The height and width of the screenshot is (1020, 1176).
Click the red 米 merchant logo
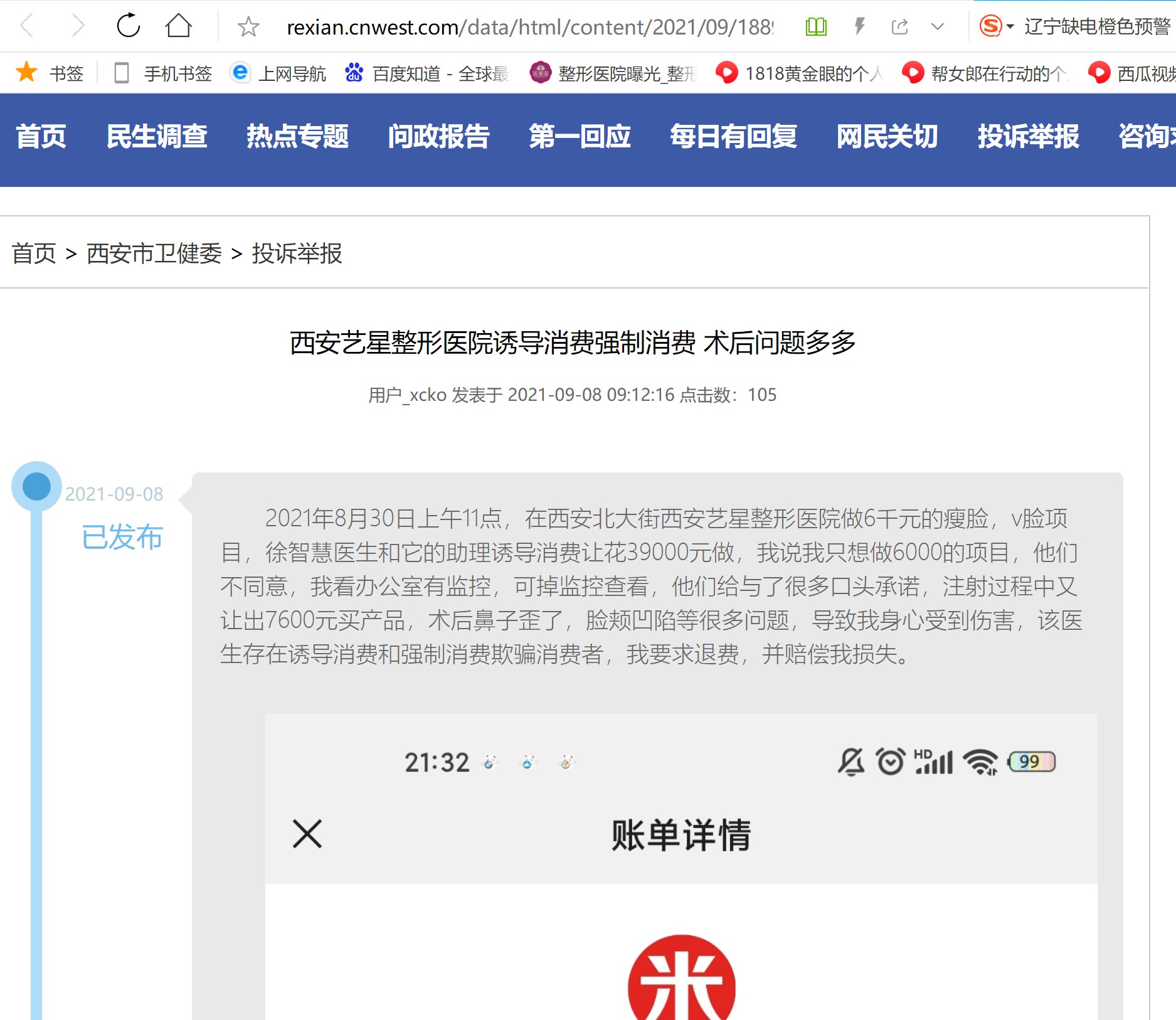(x=682, y=977)
